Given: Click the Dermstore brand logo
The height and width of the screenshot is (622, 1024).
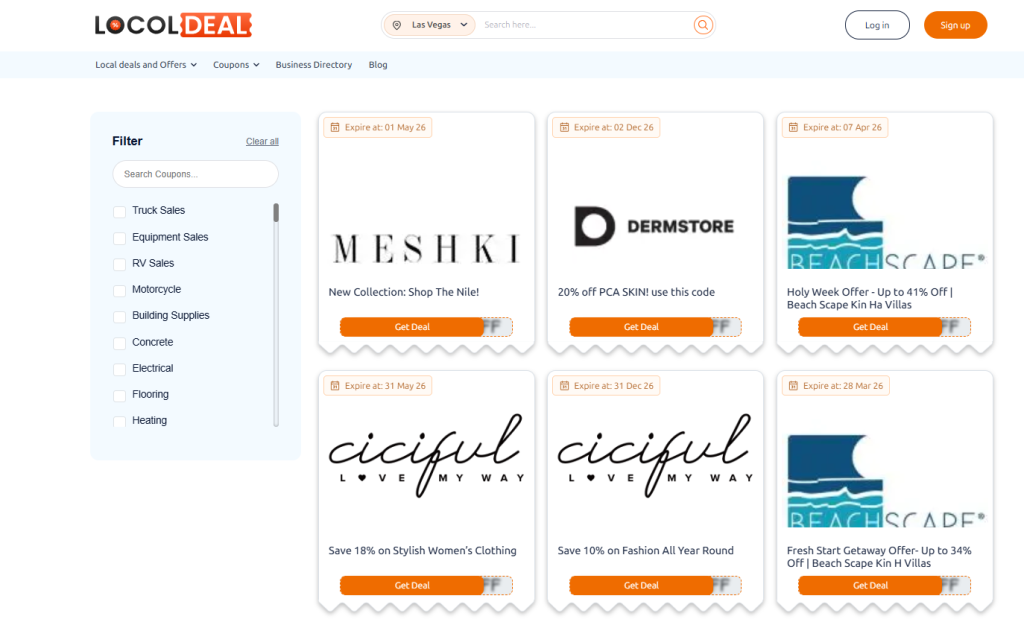Looking at the screenshot, I should (654, 227).
